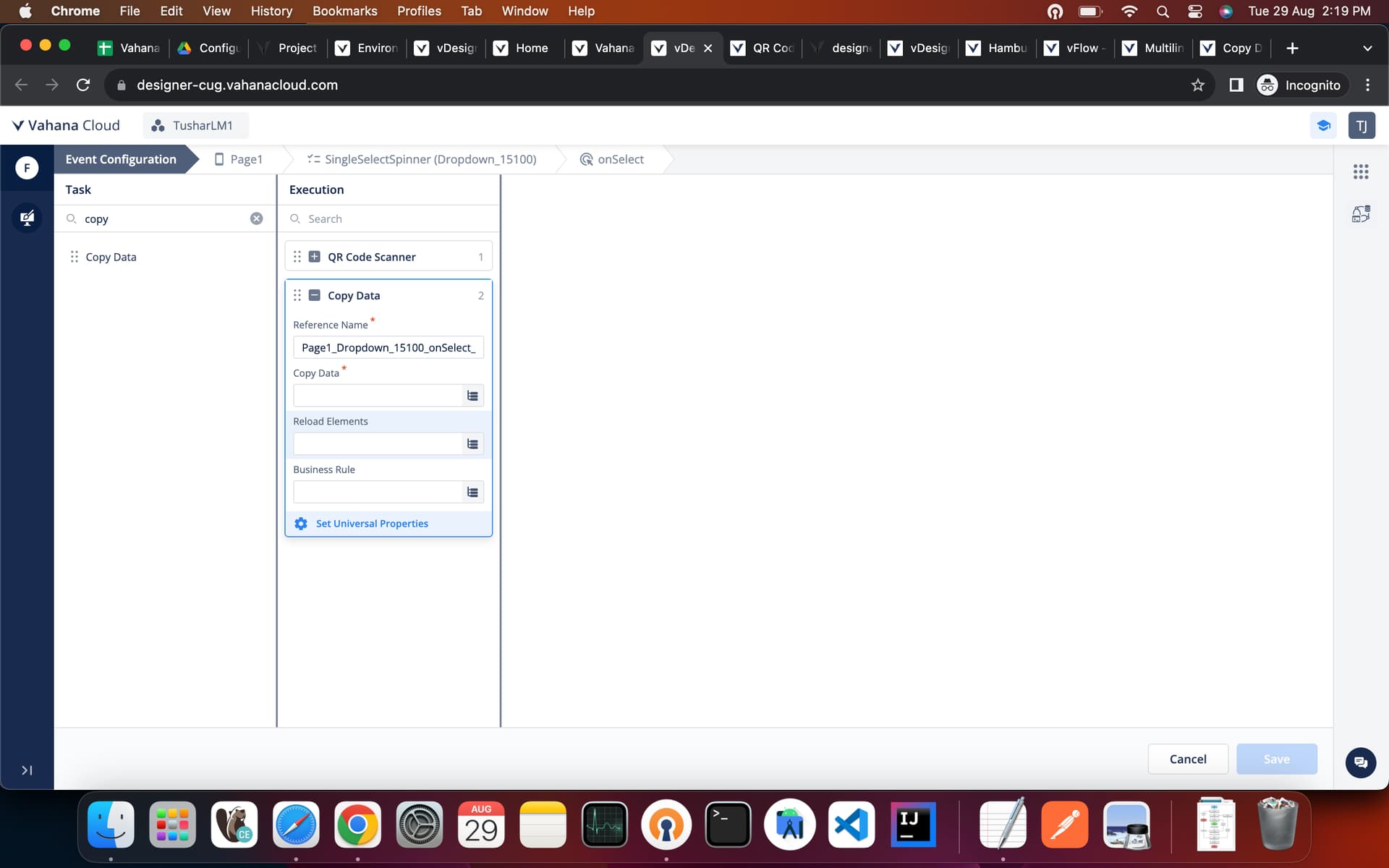The image size is (1389, 868).
Task: Select the event screen icon in left sidebar
Action: point(27,218)
